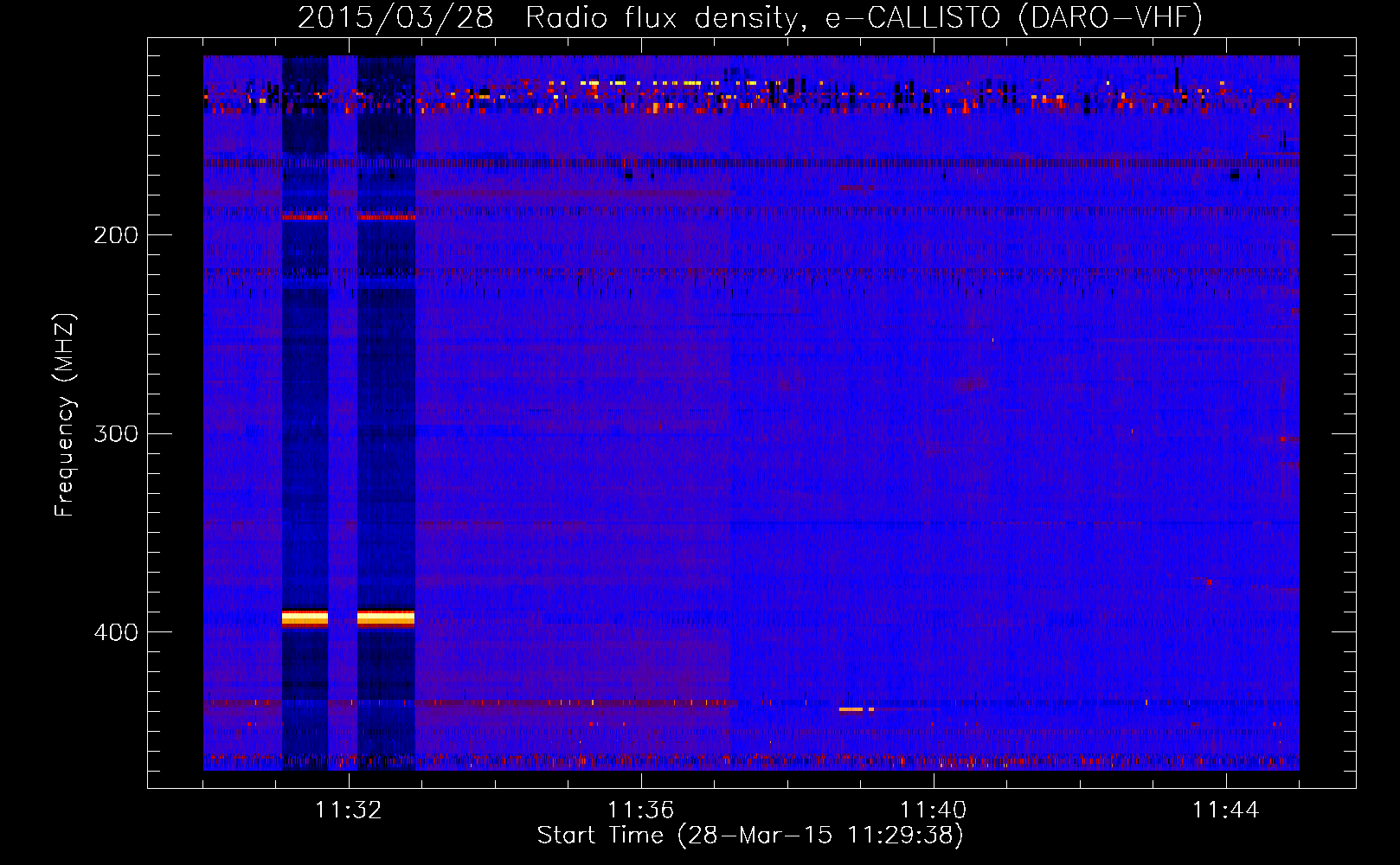Click the 11:32 time tick label
Image resolution: width=1400 pixels, height=865 pixels.
(x=349, y=811)
